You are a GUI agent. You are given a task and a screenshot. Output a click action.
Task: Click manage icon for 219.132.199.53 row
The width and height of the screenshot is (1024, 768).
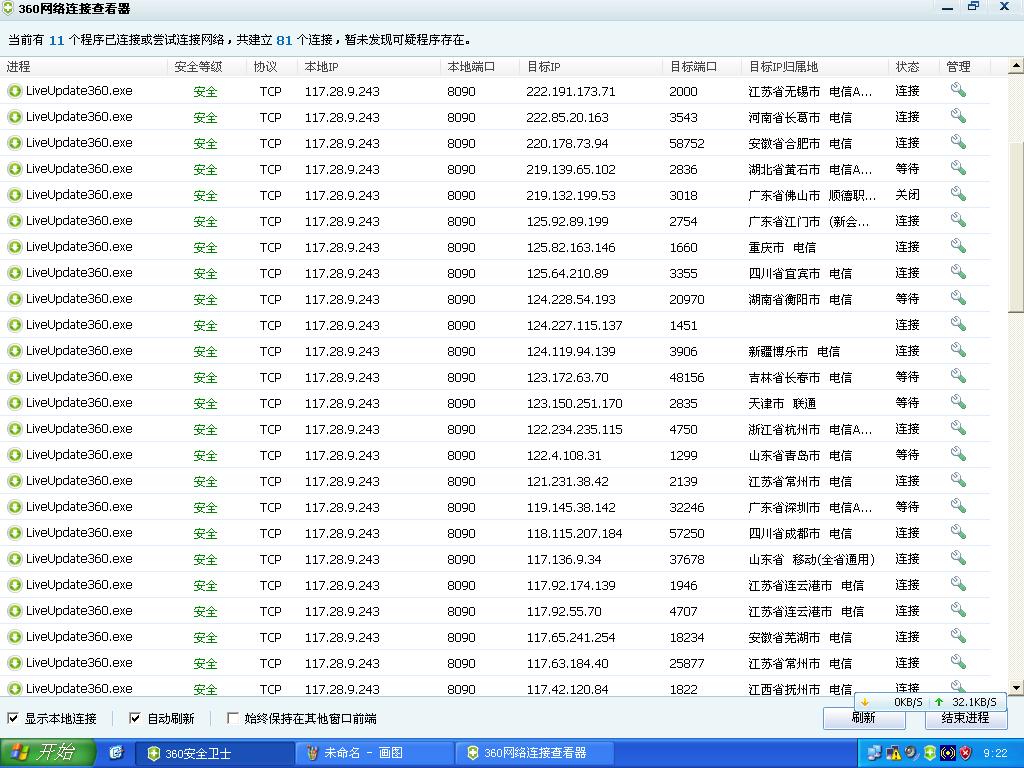(x=958, y=194)
